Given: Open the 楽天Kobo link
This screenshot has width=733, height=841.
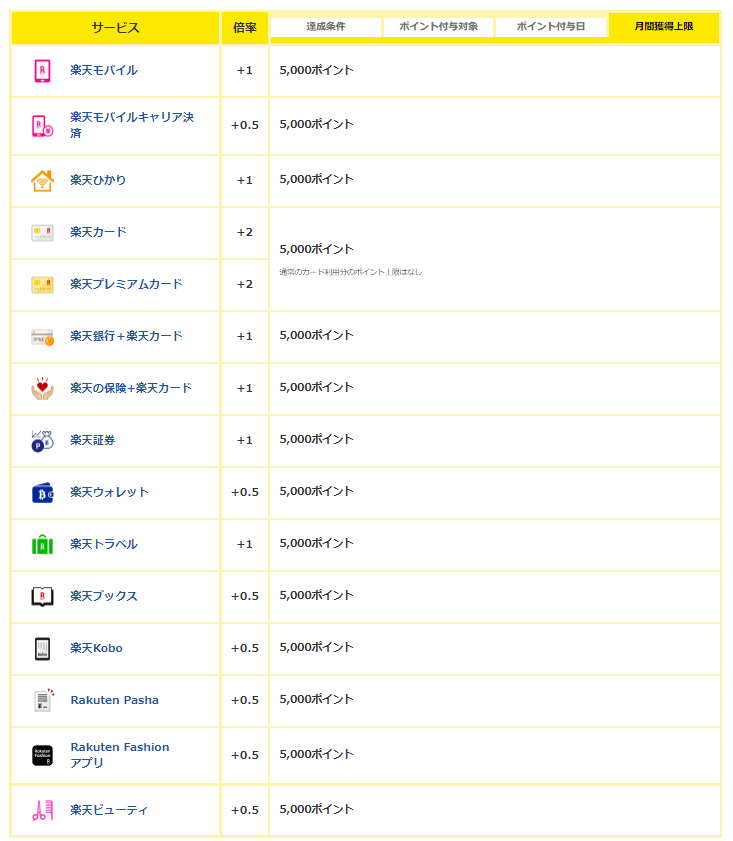Looking at the screenshot, I should [97, 648].
